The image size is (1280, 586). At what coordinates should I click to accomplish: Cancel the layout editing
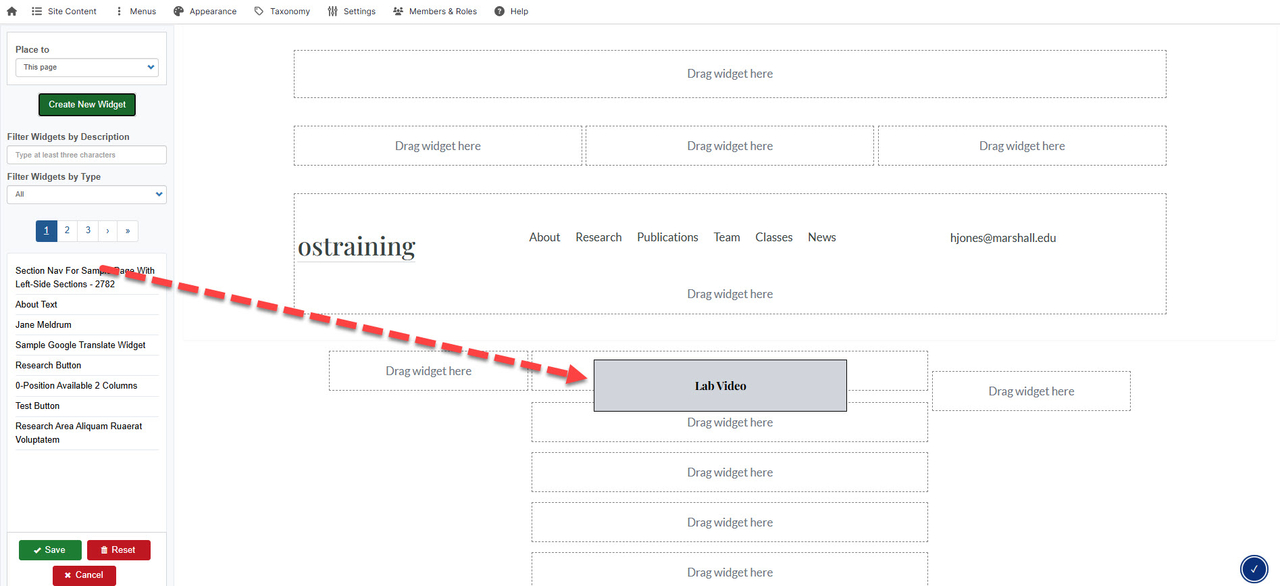pyautogui.click(x=84, y=575)
